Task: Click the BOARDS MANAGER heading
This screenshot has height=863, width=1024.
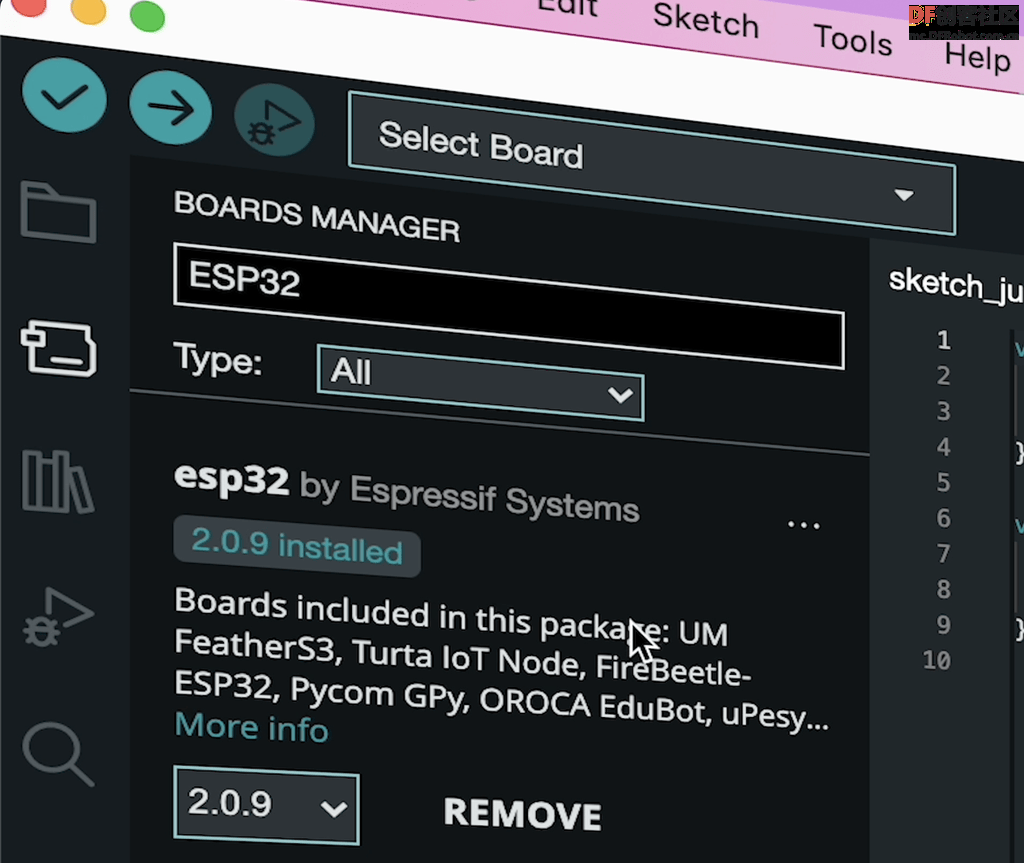Action: [317, 217]
